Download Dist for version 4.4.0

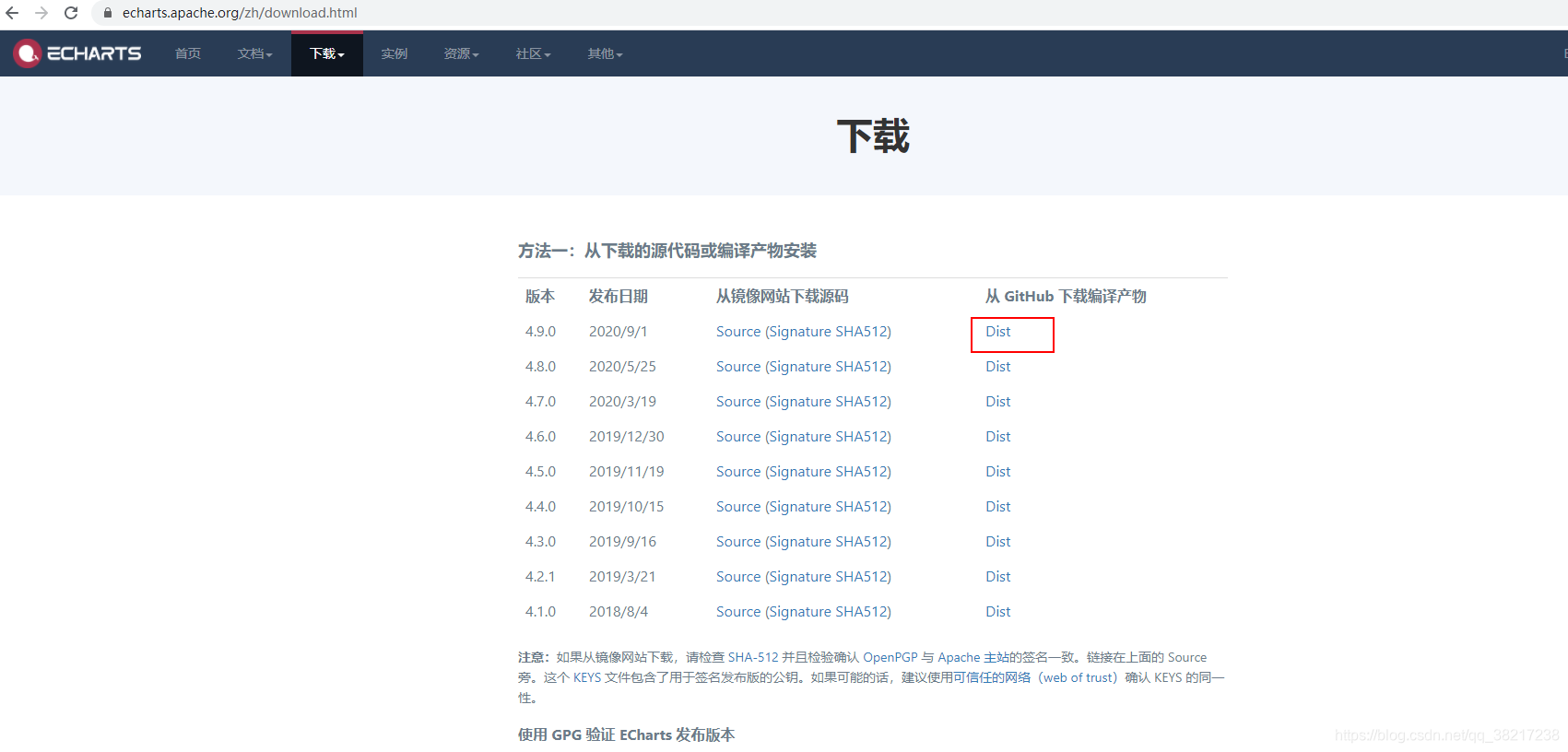(997, 507)
